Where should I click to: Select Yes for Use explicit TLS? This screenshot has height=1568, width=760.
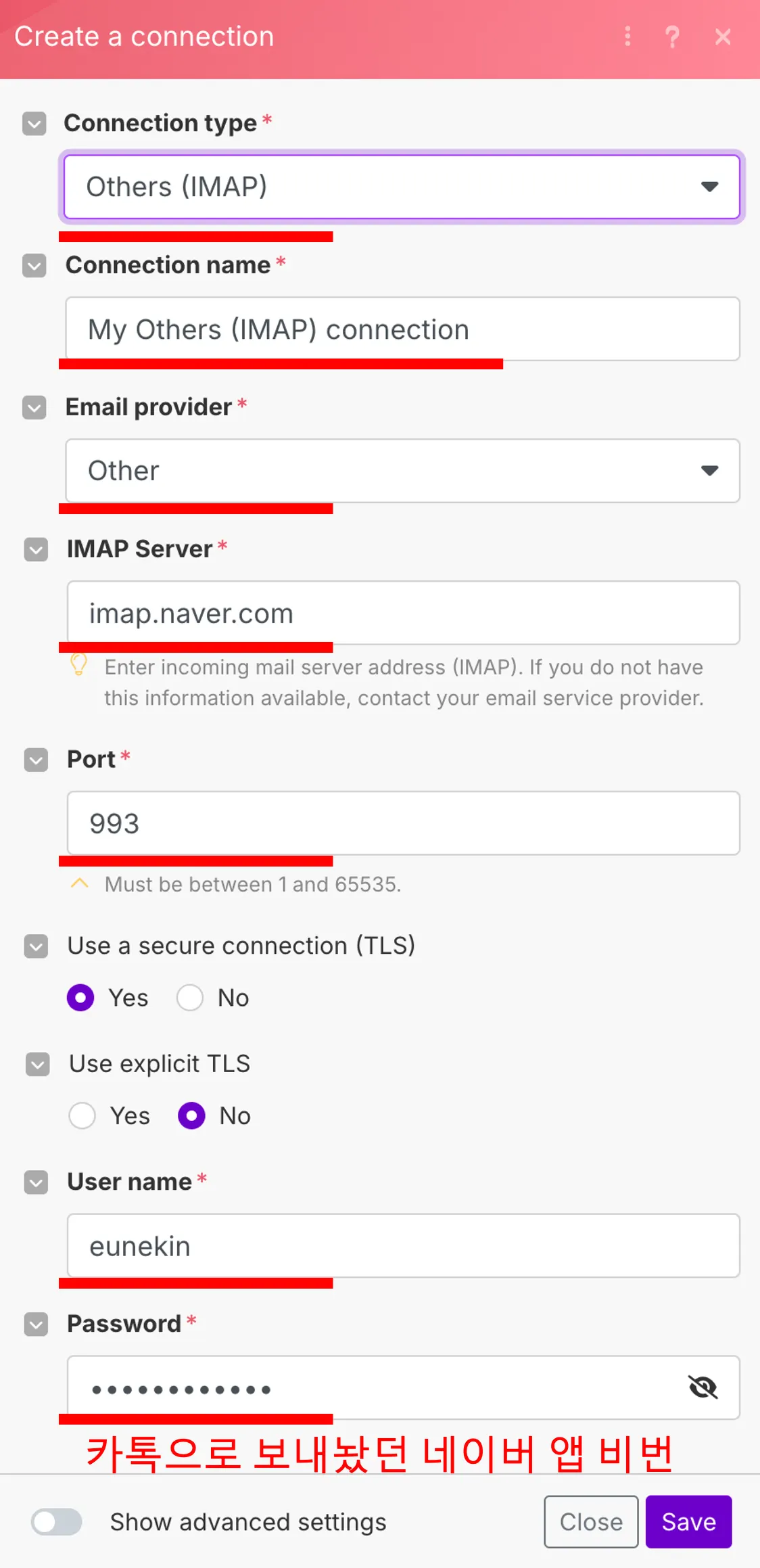click(x=82, y=1115)
